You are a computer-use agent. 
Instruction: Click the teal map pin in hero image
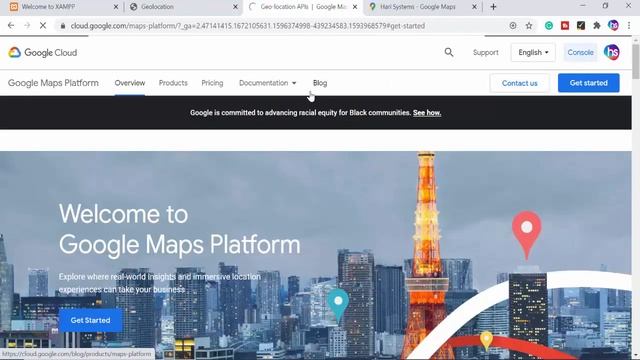338,306
